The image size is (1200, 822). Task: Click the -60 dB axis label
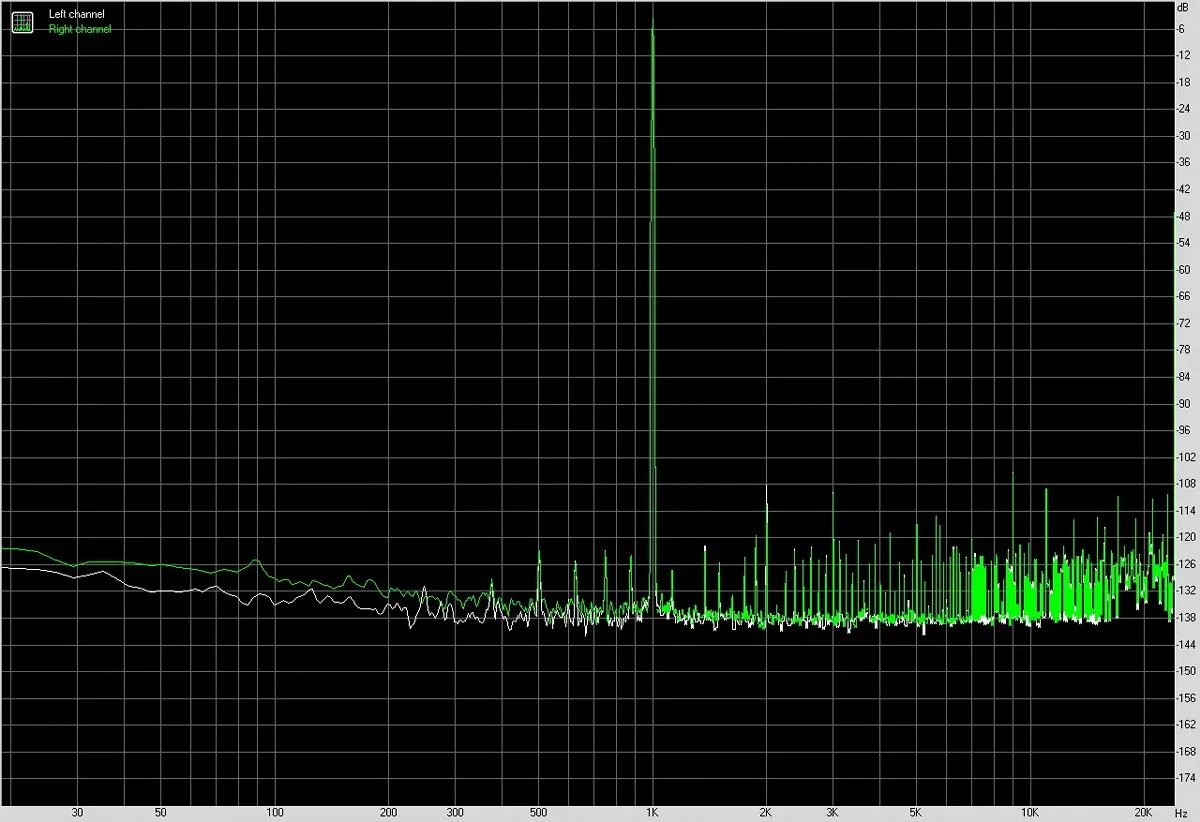pyautogui.click(x=1183, y=269)
